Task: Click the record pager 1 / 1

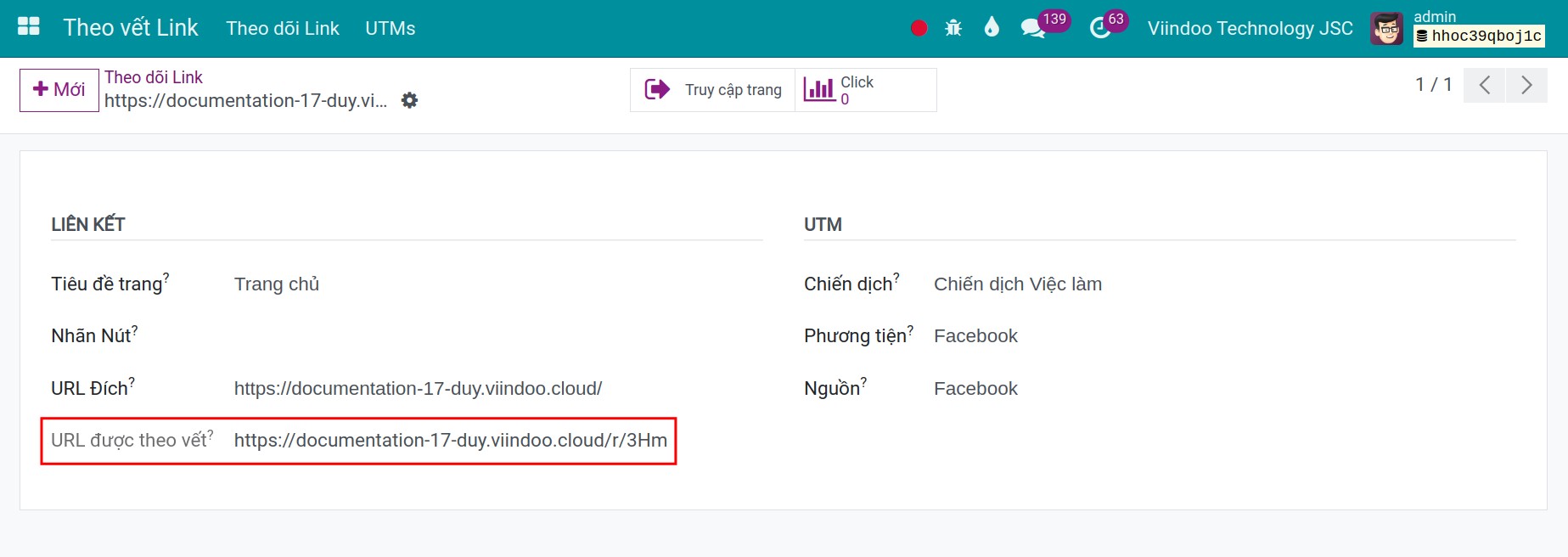Action: coord(1433,85)
